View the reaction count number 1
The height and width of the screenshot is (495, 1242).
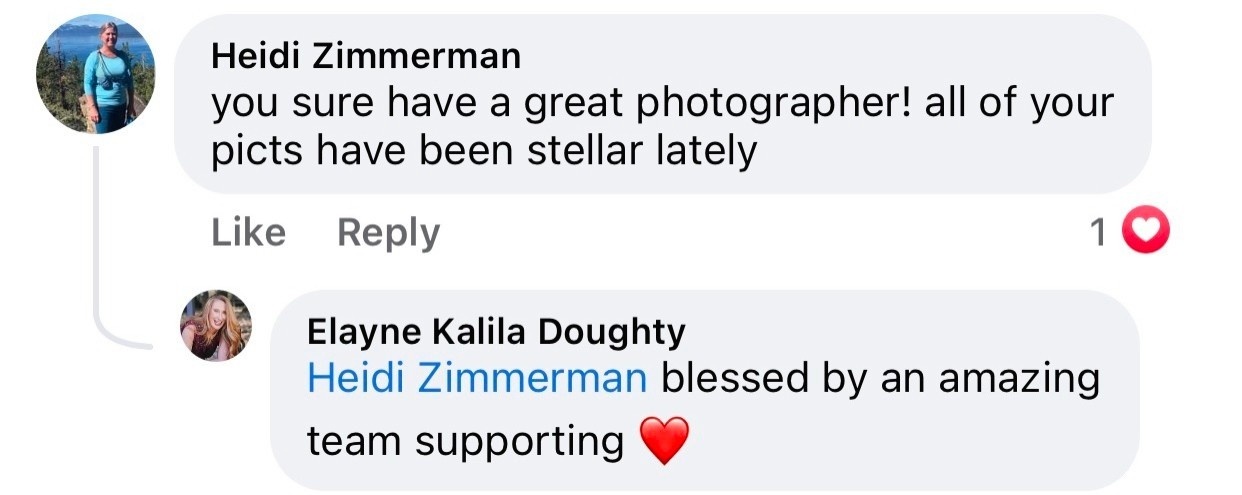coord(1098,233)
